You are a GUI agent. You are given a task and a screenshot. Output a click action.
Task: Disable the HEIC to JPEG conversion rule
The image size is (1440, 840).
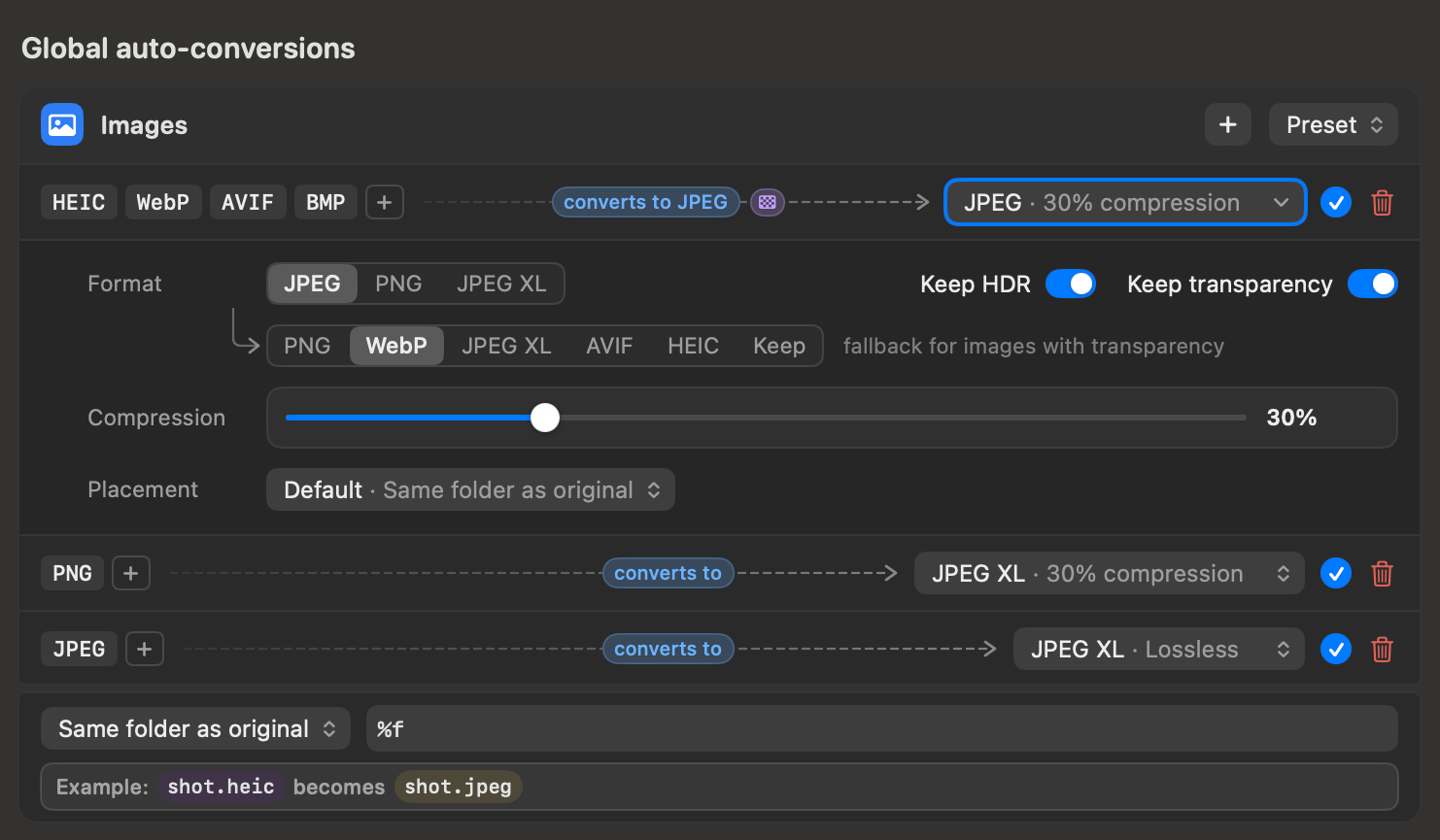[x=1336, y=203]
